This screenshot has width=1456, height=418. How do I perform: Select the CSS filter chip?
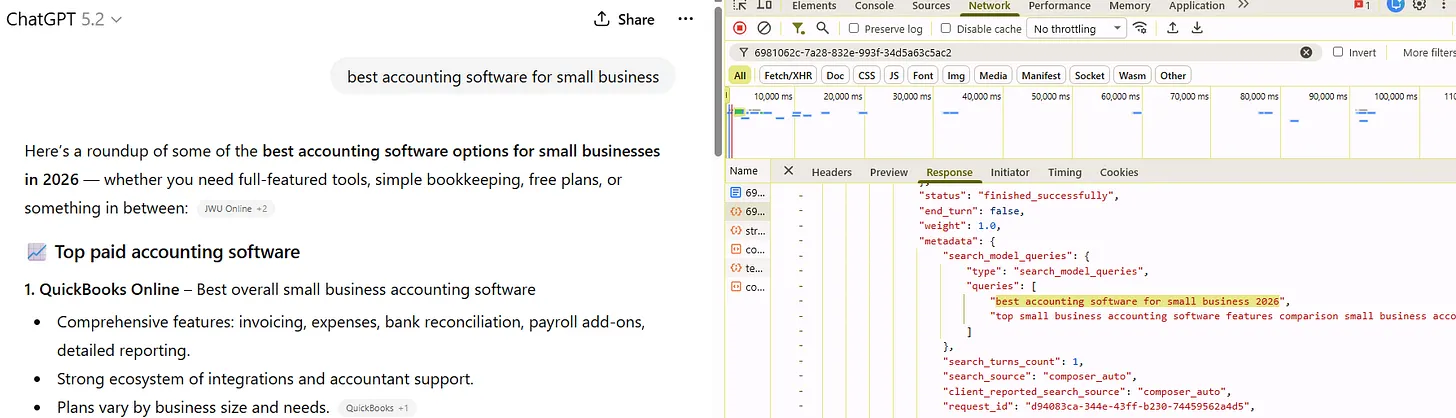pyautogui.click(x=866, y=75)
